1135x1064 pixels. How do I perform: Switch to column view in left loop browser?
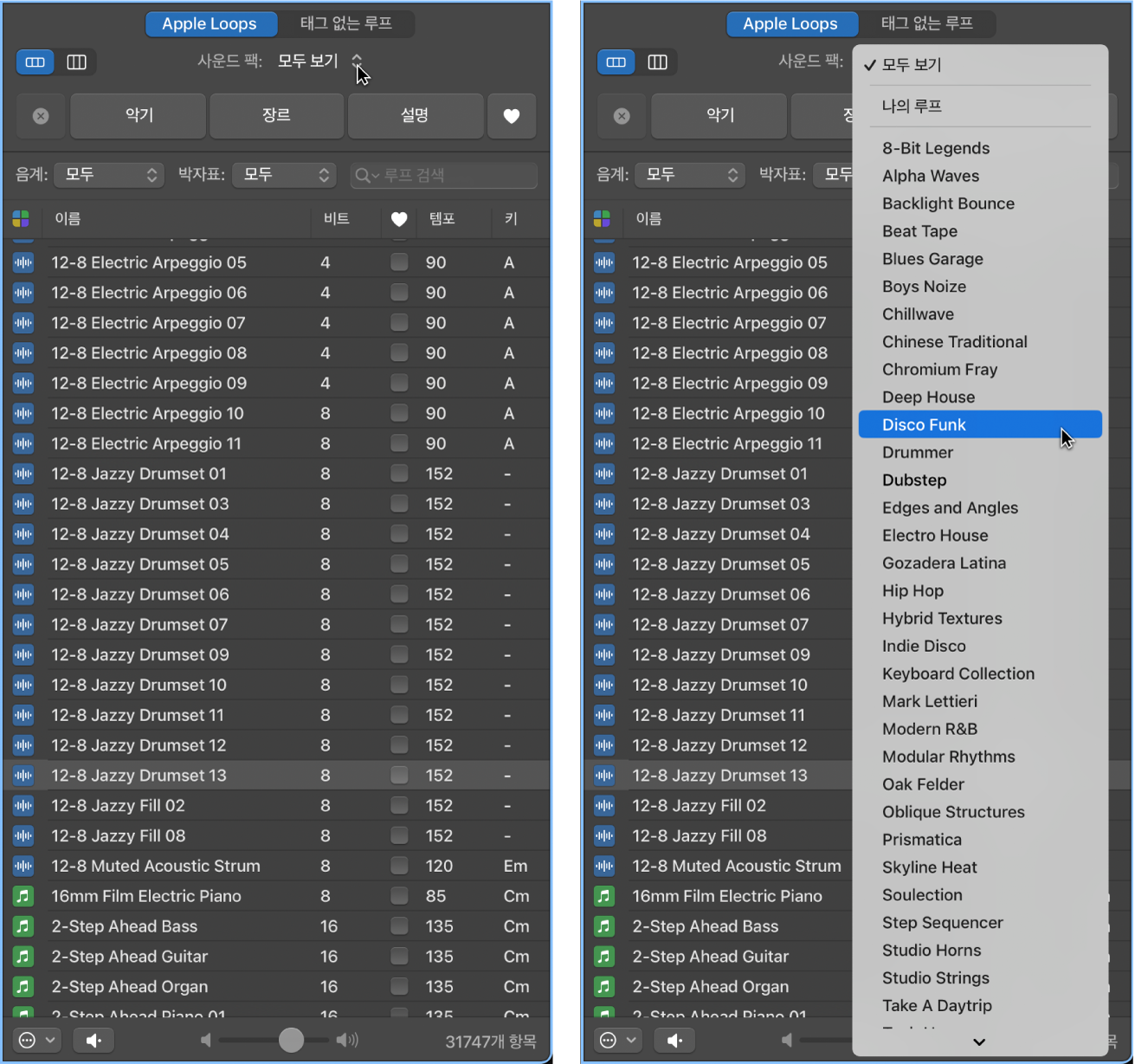tap(77, 61)
